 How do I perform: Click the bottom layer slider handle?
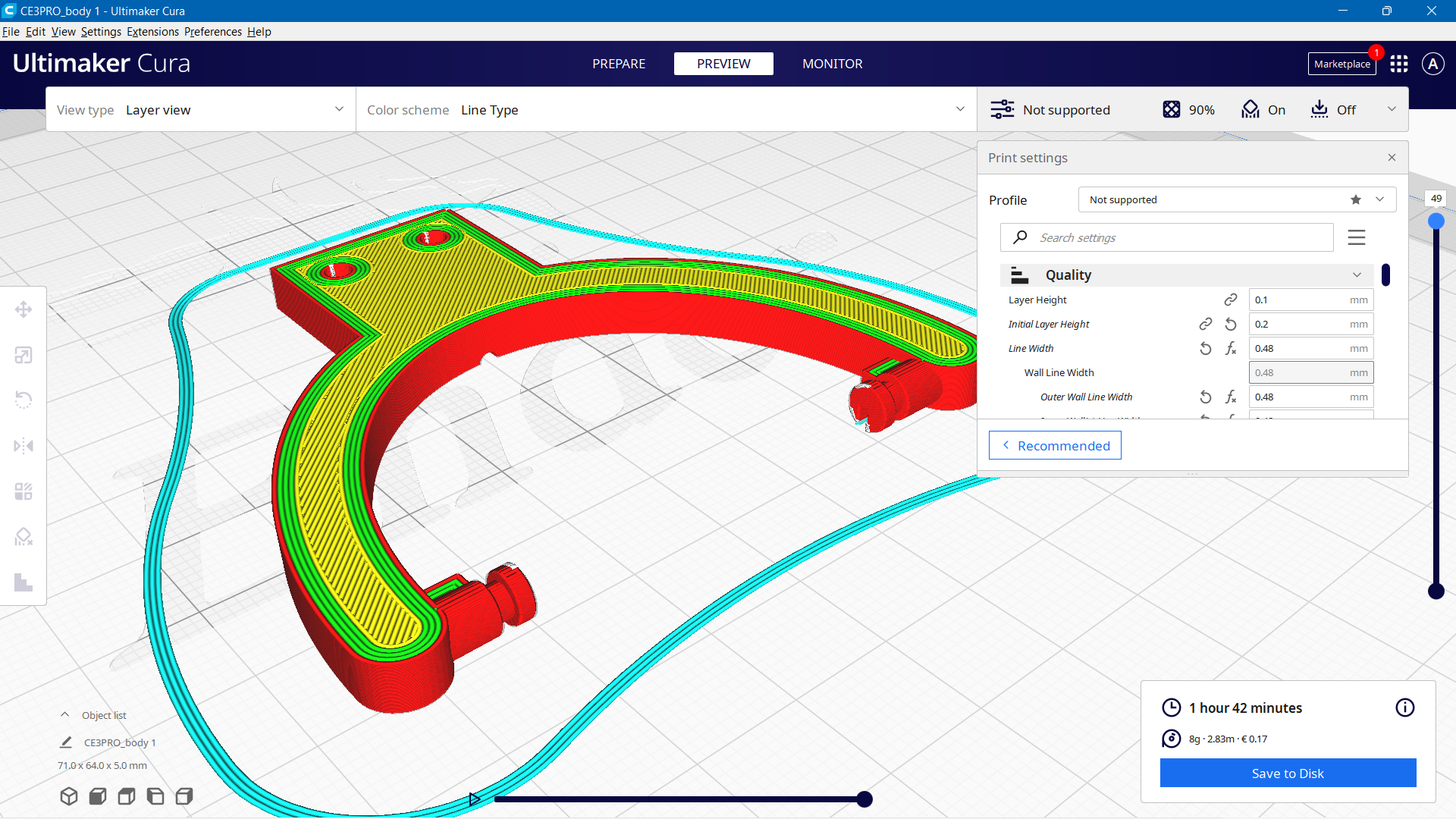(x=1436, y=591)
